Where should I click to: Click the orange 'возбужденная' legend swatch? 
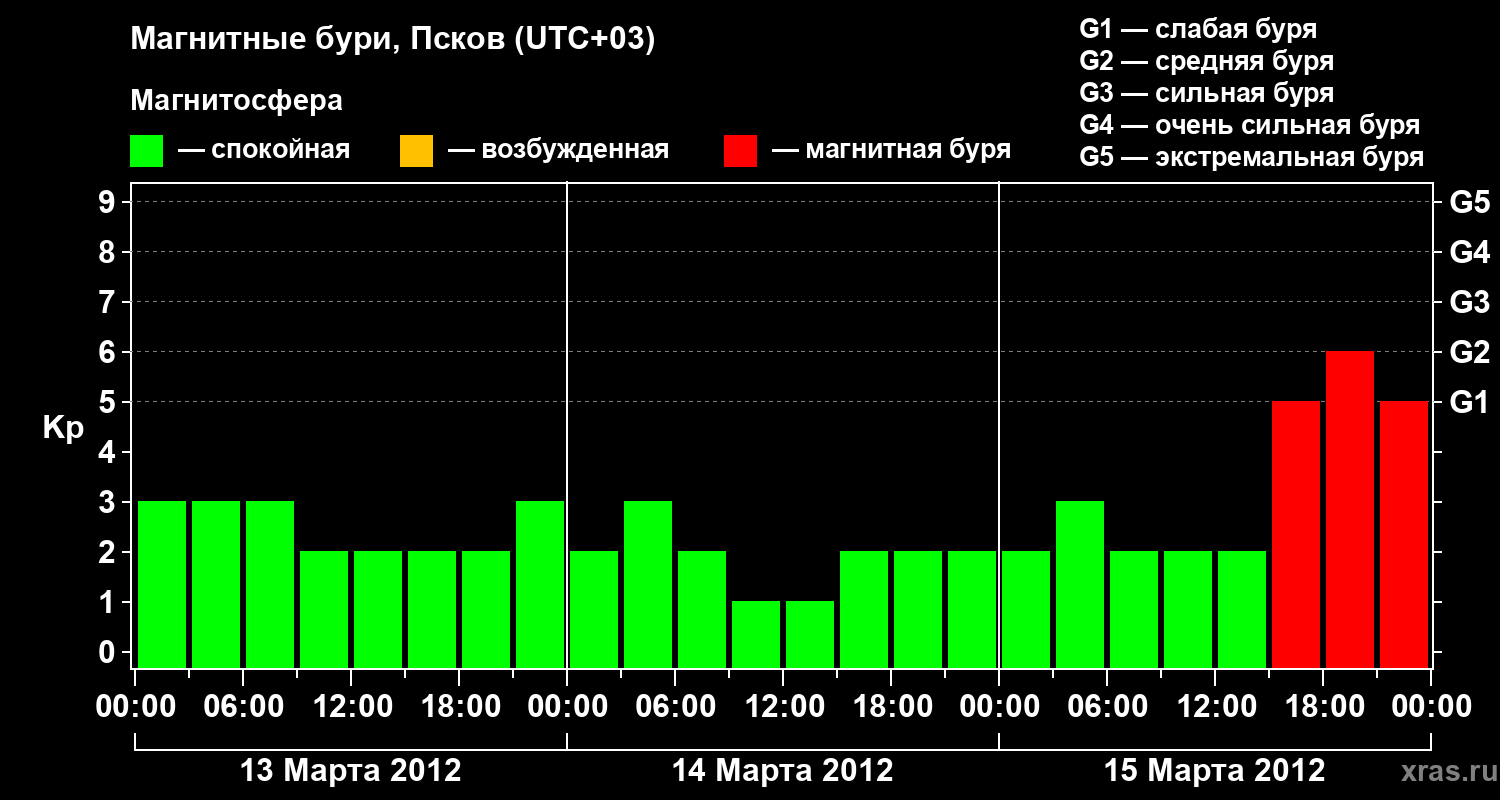[x=416, y=151]
